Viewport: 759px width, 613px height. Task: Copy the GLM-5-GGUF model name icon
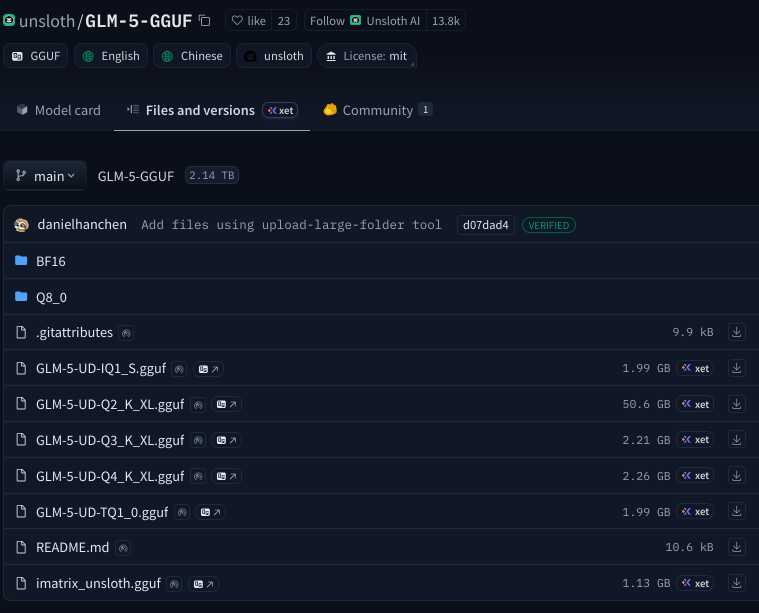205,21
